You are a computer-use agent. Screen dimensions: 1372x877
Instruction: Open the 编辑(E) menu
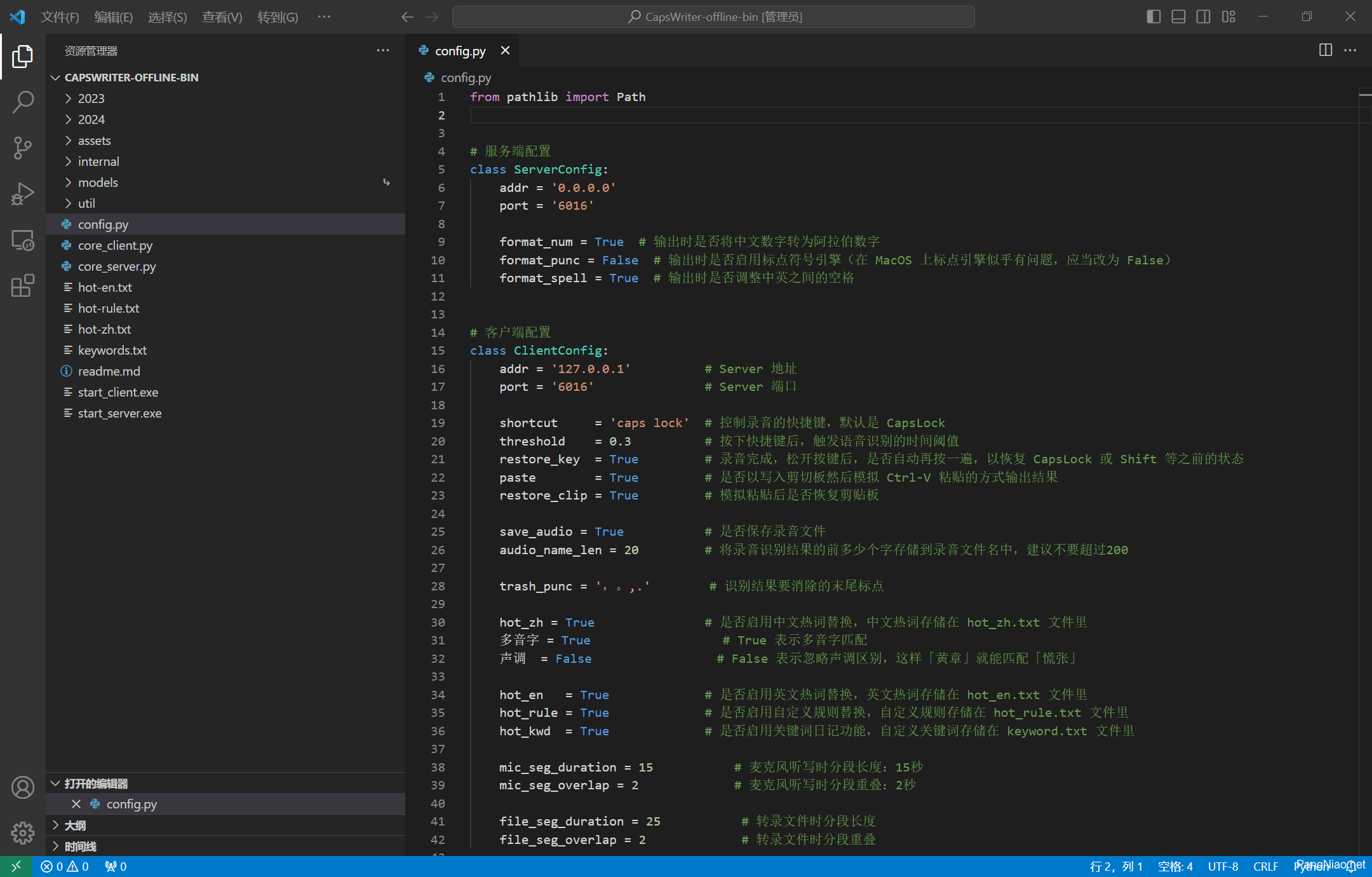click(114, 17)
